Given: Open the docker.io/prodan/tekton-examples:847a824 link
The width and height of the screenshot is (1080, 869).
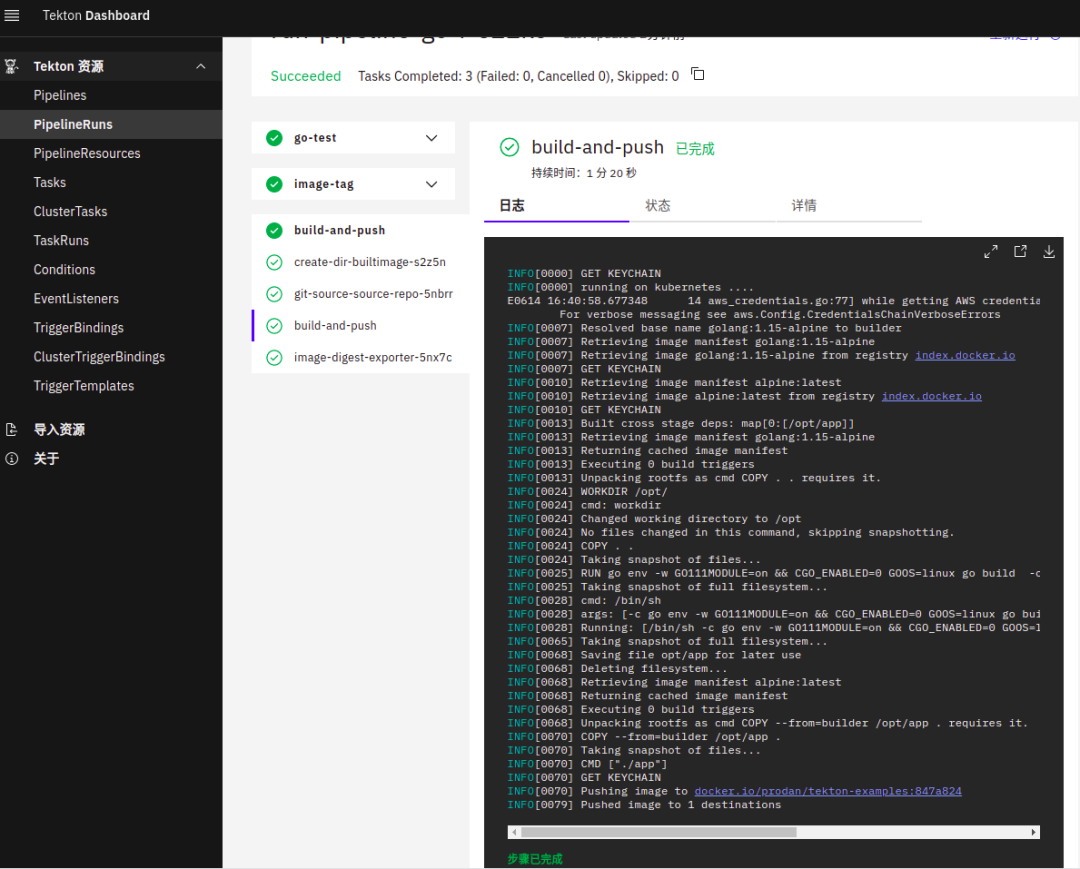Looking at the screenshot, I should coord(827,791).
